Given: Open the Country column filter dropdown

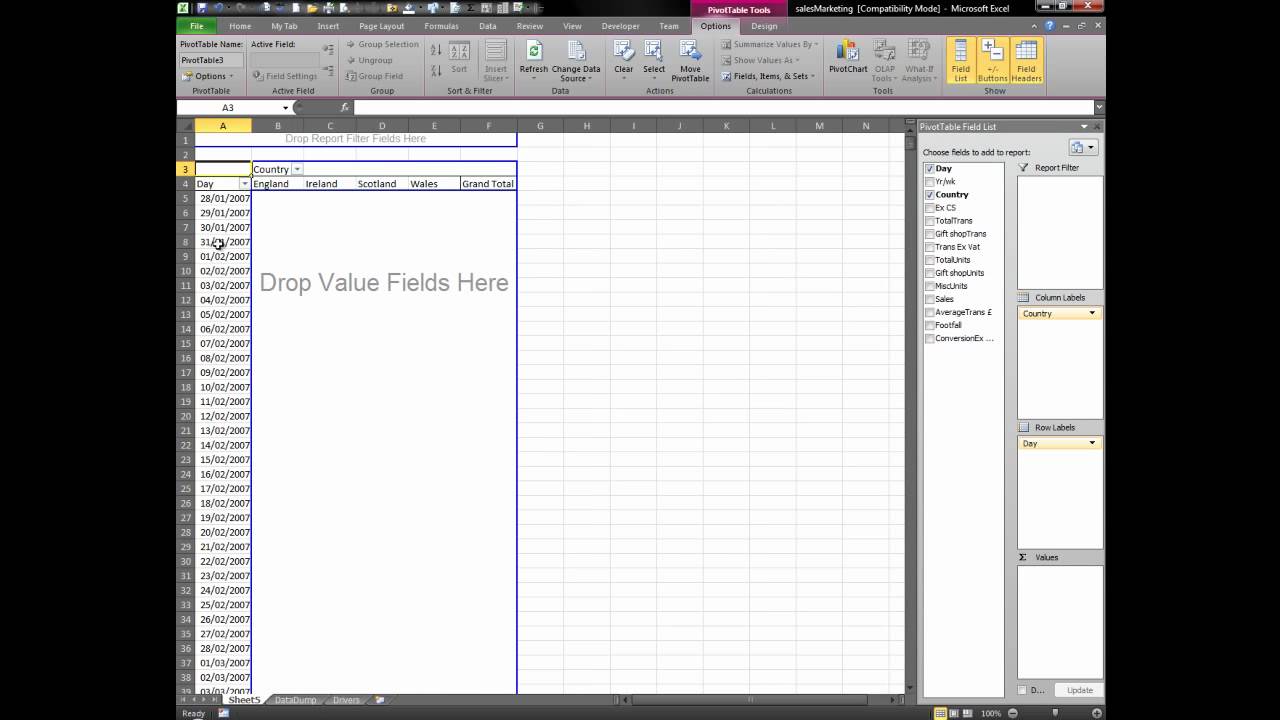Looking at the screenshot, I should [297, 169].
